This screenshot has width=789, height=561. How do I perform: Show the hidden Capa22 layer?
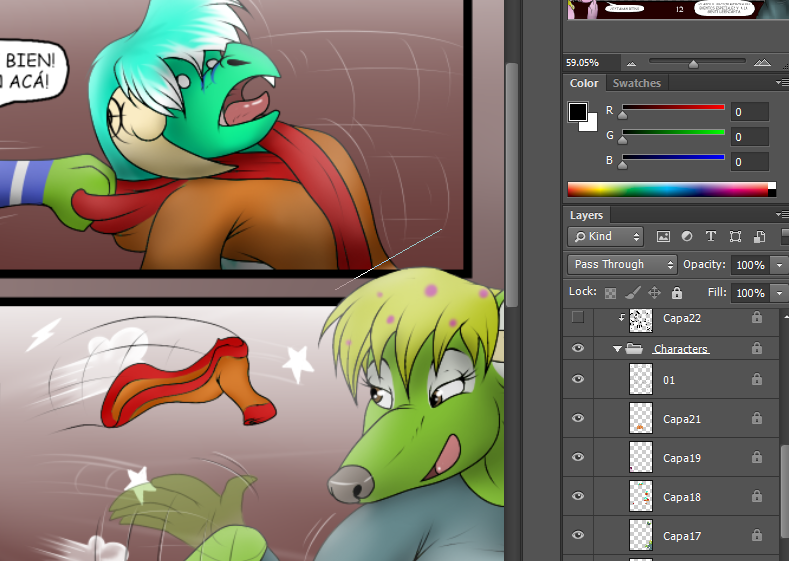[x=578, y=317]
